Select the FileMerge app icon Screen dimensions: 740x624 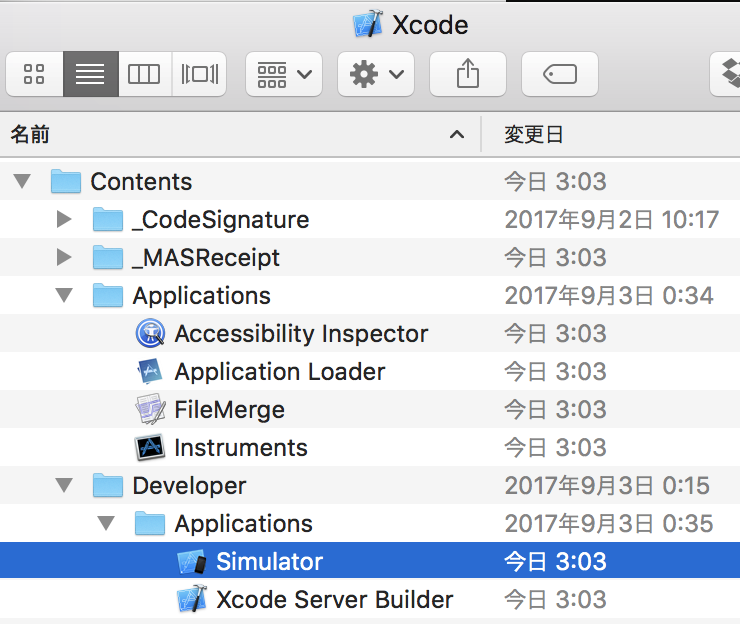tap(150, 410)
